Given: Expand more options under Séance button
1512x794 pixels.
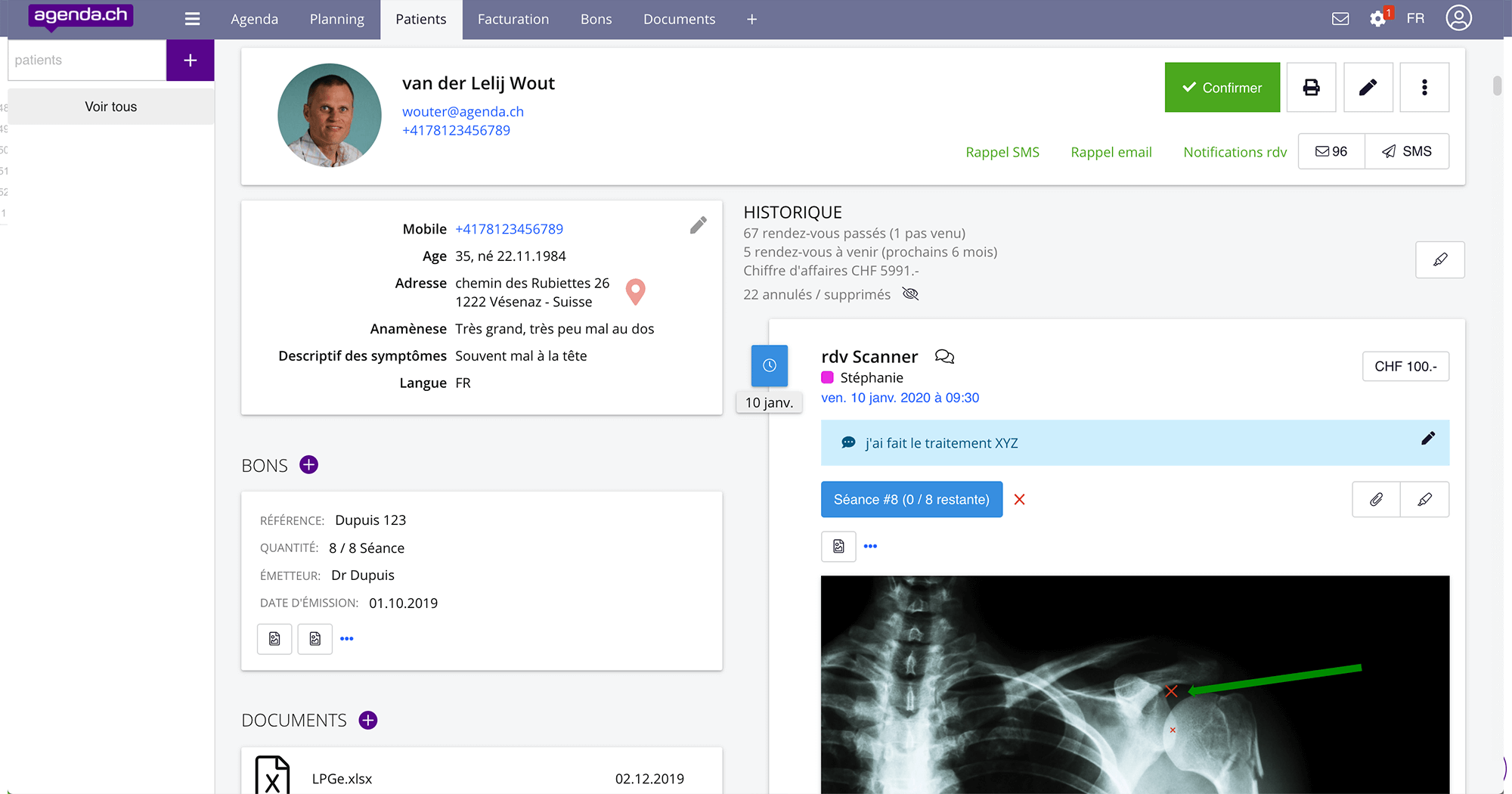Looking at the screenshot, I should click(870, 546).
